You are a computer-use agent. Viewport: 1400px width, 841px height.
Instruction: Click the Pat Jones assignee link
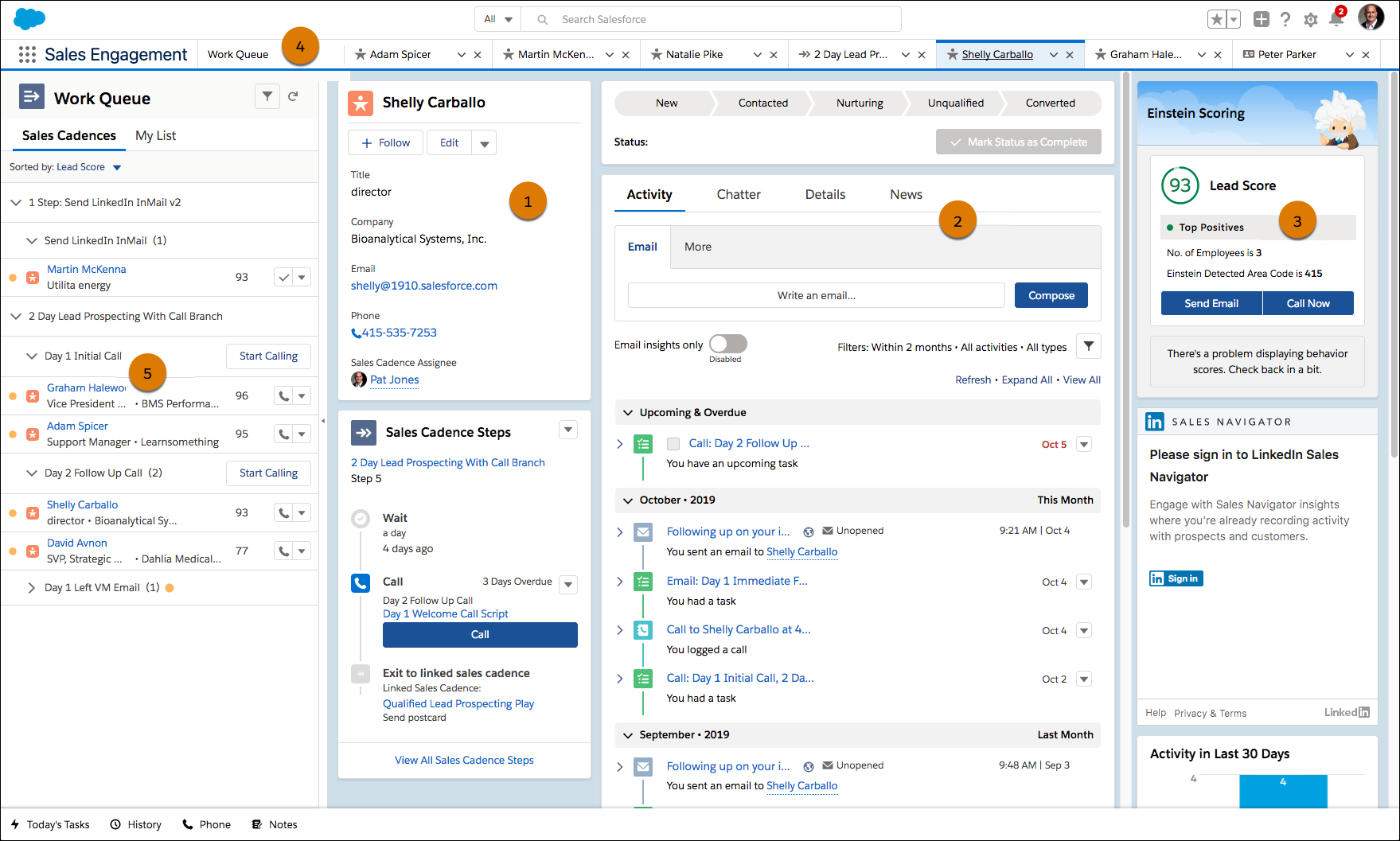point(395,380)
